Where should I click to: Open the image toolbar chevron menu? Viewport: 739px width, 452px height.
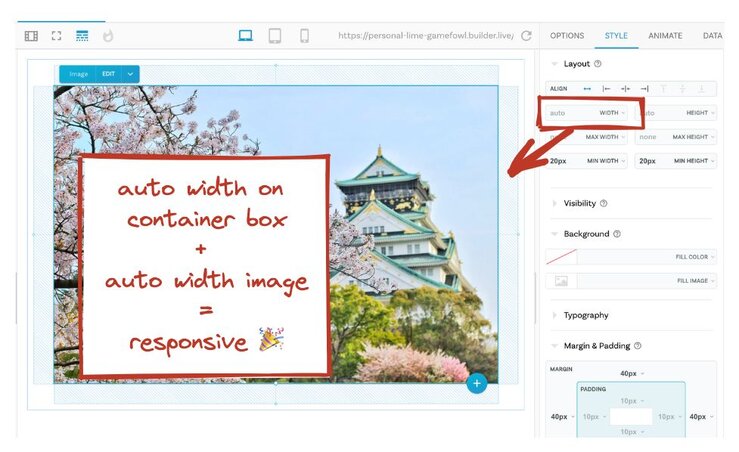pyautogui.click(x=130, y=74)
